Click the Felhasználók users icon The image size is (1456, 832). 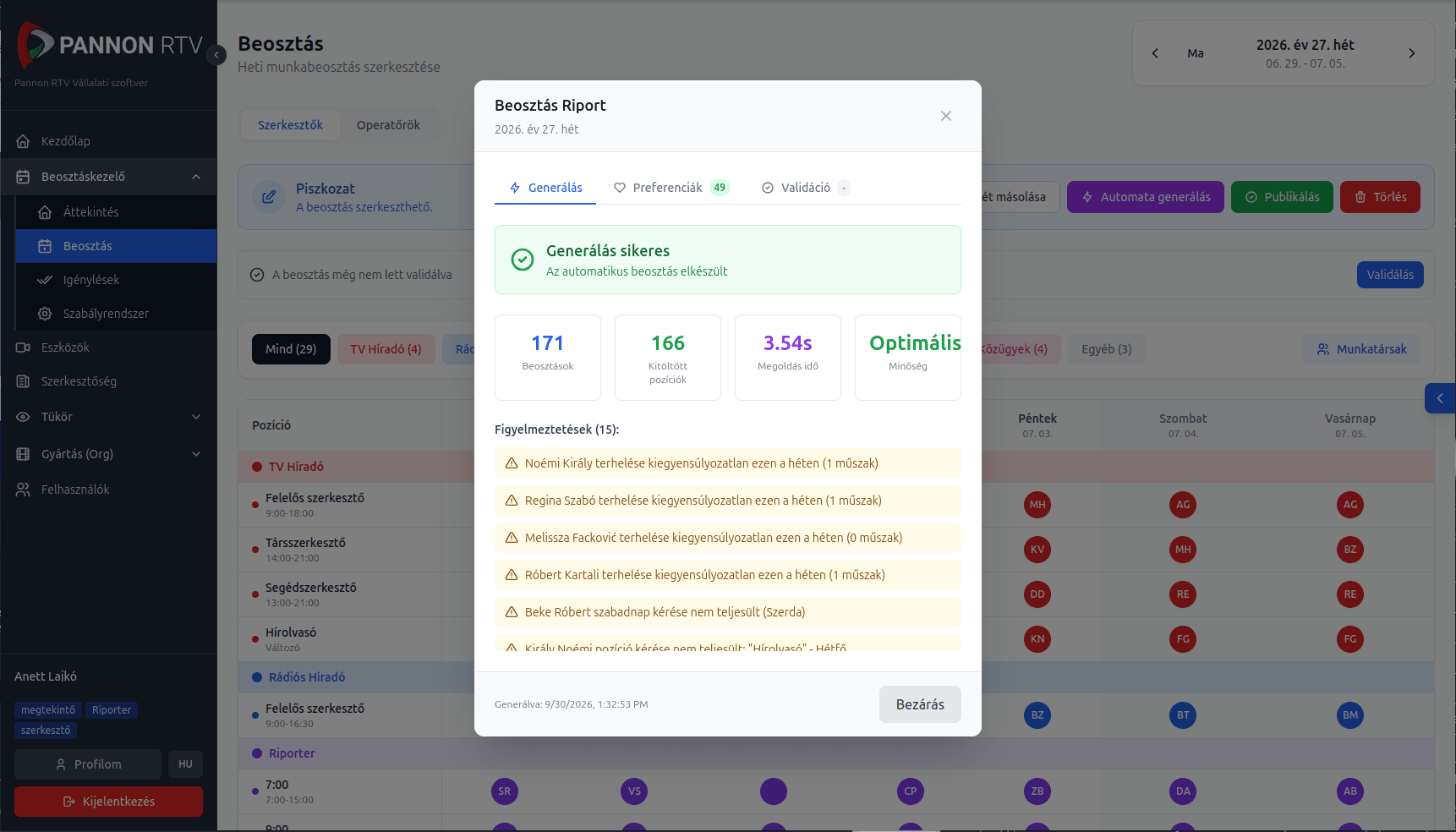point(24,490)
